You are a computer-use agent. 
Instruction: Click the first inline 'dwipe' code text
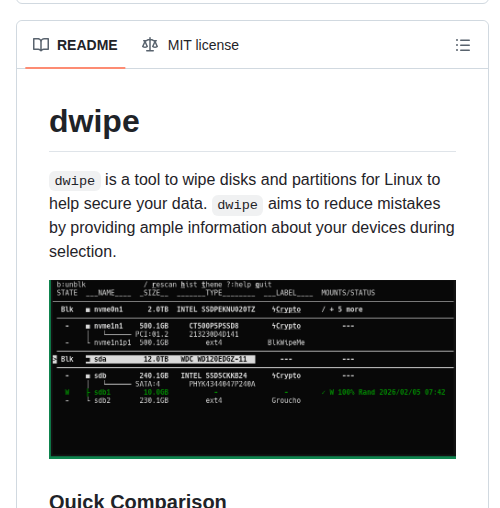click(x=75, y=181)
